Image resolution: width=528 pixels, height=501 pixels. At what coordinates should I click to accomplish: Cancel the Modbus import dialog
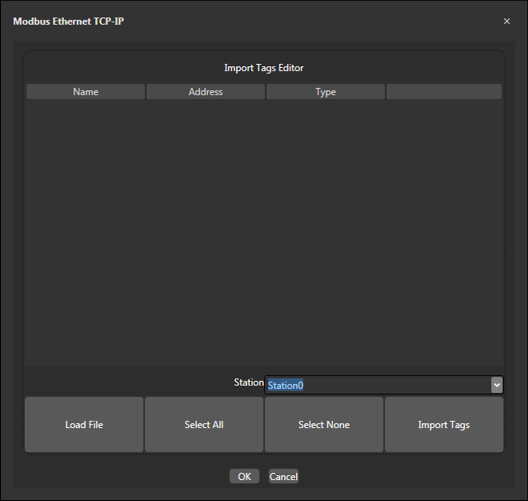284,476
